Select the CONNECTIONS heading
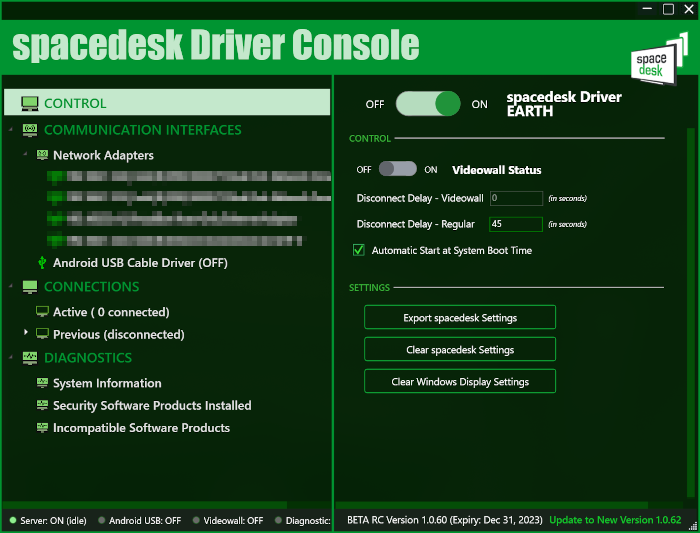This screenshot has width=700, height=533. click(92, 287)
